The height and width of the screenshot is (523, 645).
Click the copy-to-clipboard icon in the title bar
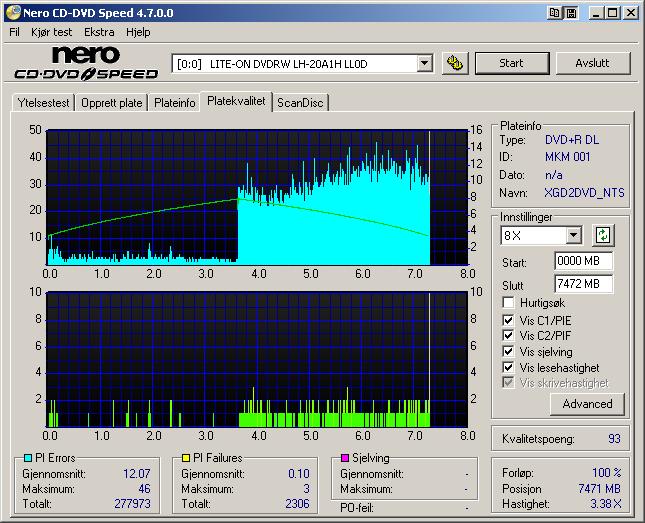554,13
